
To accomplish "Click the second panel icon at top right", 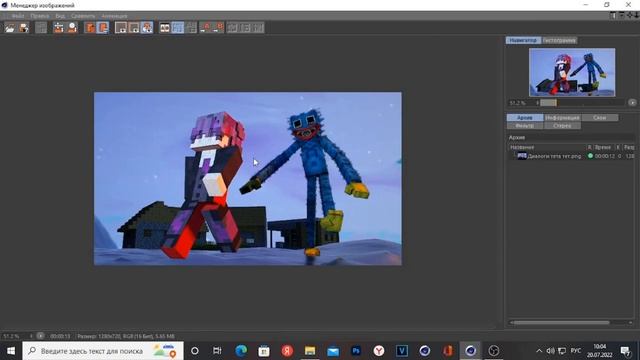I will coord(621,16).
